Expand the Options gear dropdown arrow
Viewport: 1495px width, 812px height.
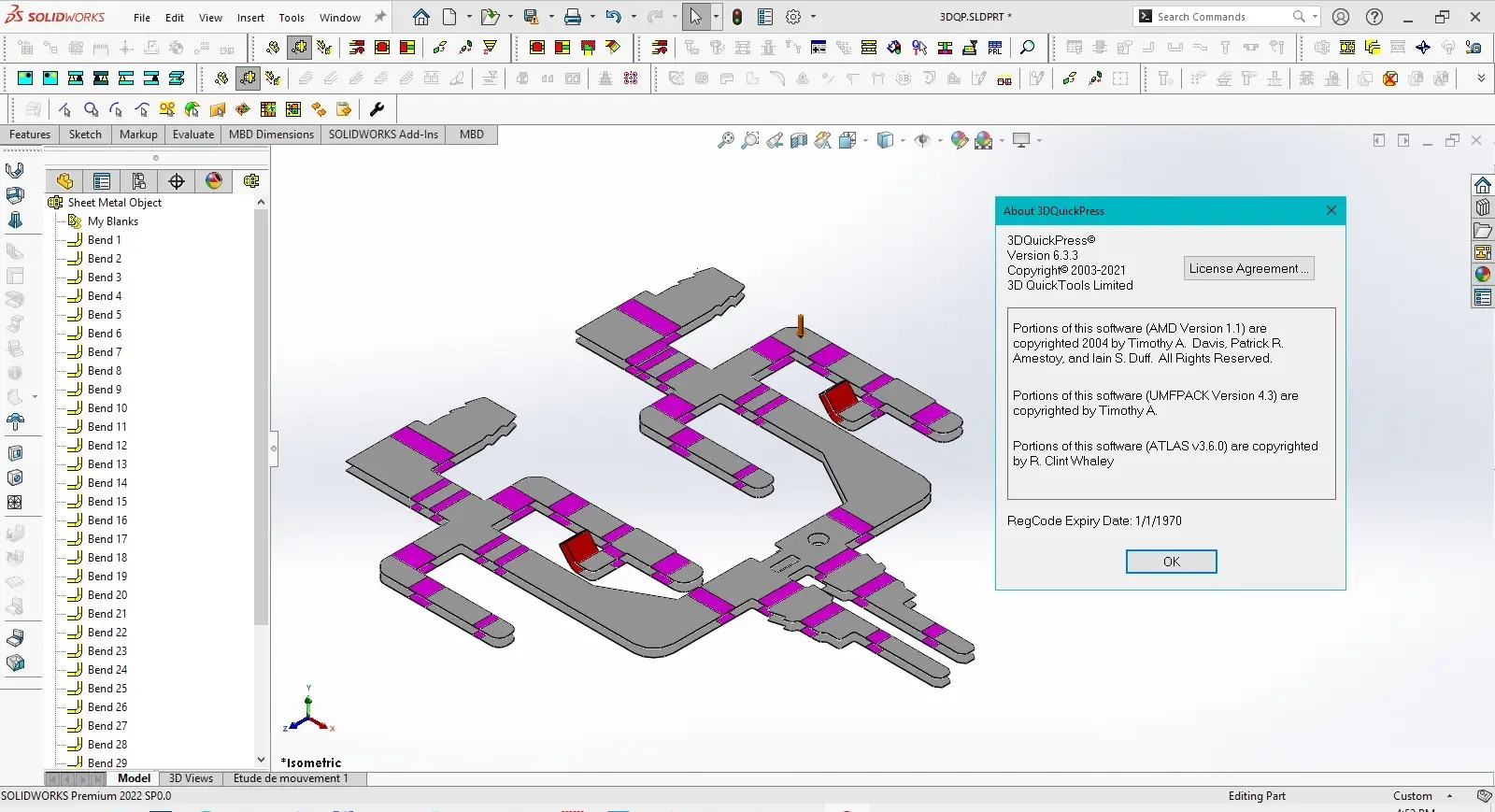point(813,17)
